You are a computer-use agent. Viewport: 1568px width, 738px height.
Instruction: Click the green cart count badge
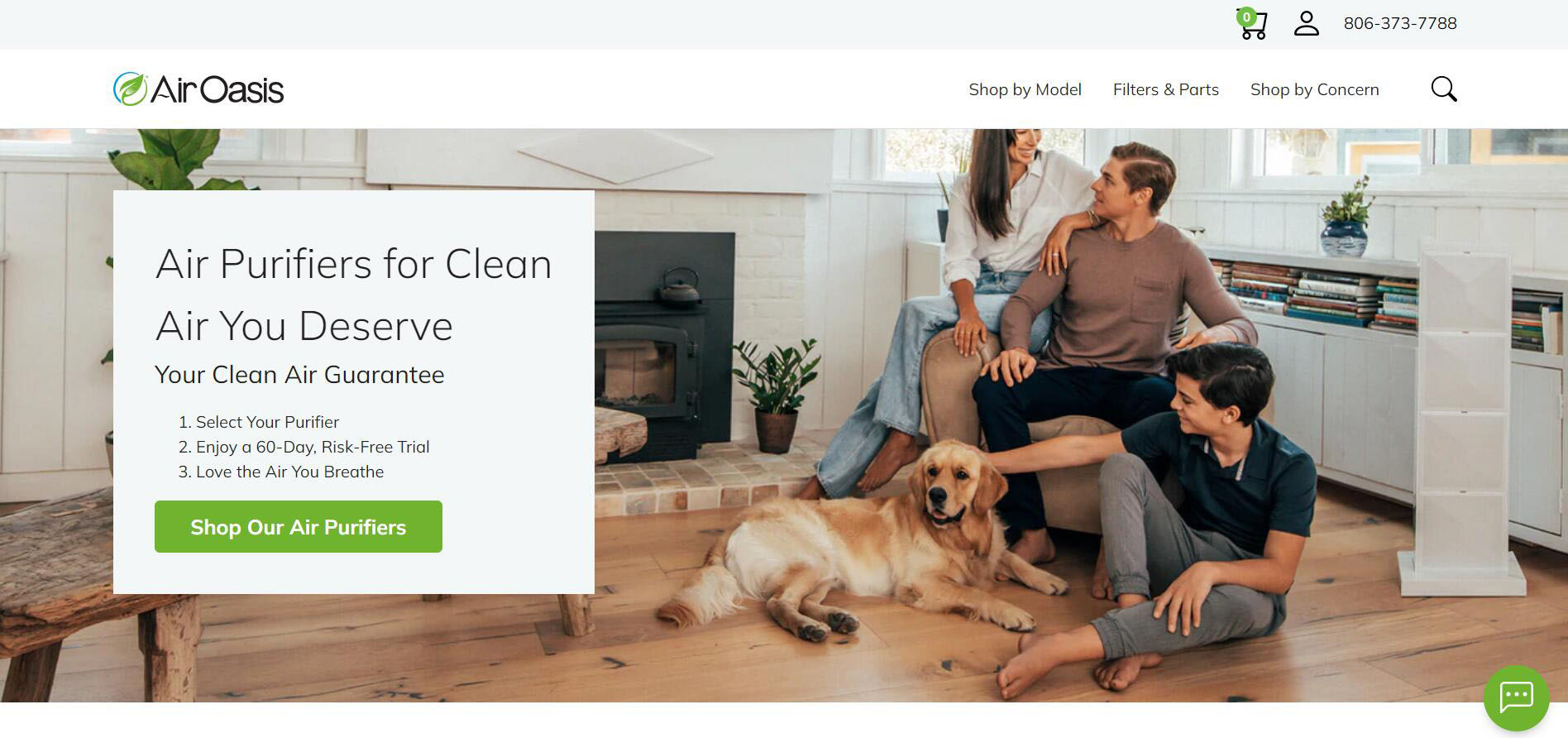click(1246, 17)
